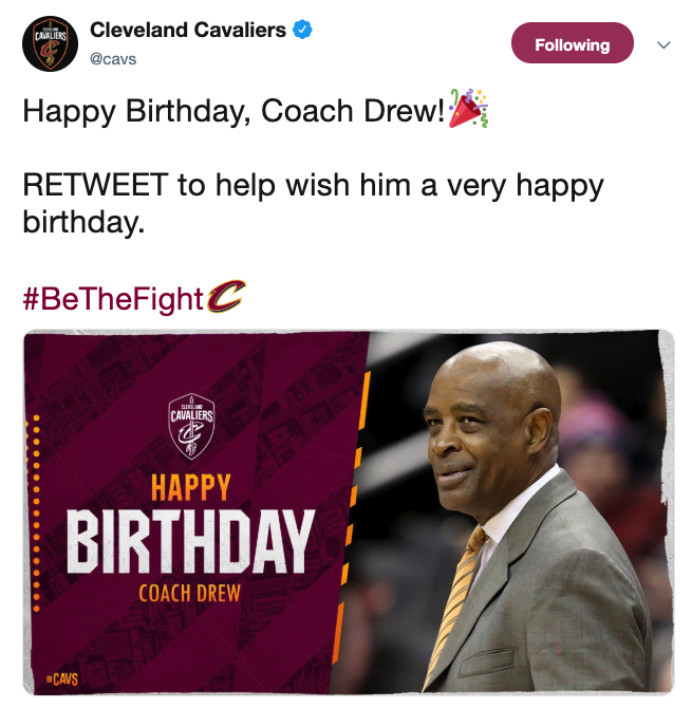Open the Cleveland Cavaliers profile avatar
692x708 pixels.
tap(50, 44)
